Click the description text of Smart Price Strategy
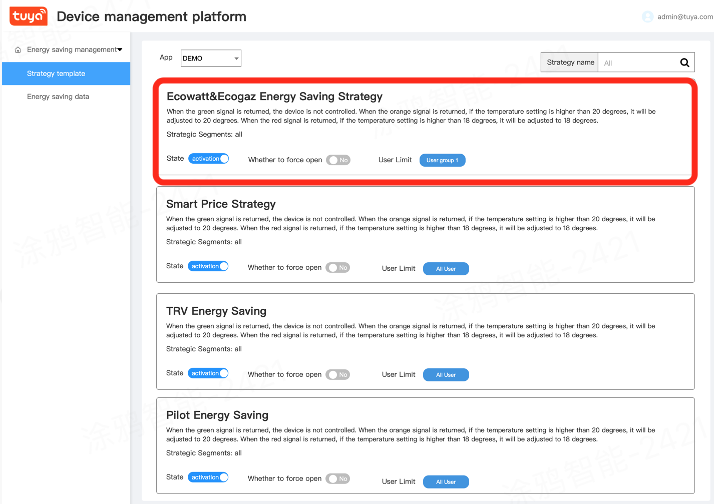714x504 pixels. 411,224
